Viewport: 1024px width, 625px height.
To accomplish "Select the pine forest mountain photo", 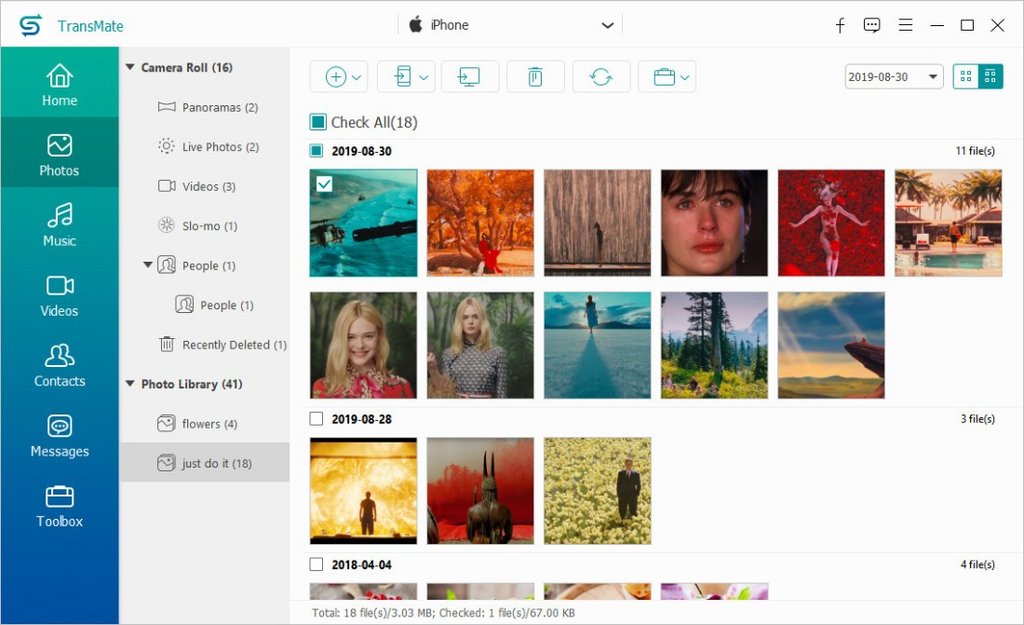I will pos(714,345).
